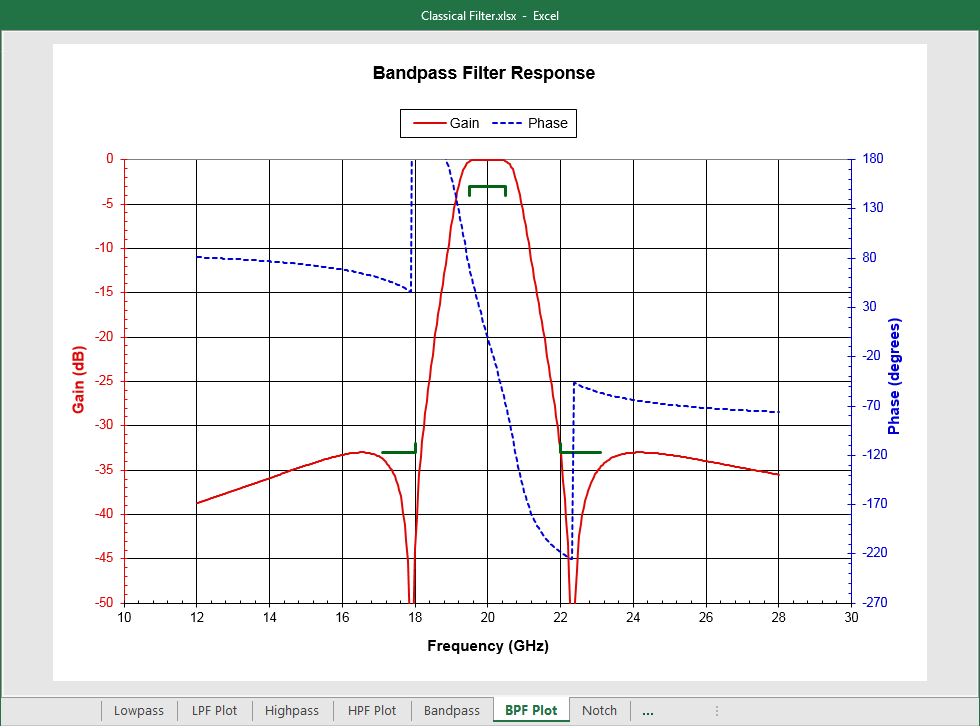Show more sheets via the ellipsis button
The height and width of the screenshot is (726, 980).
pyautogui.click(x=648, y=712)
